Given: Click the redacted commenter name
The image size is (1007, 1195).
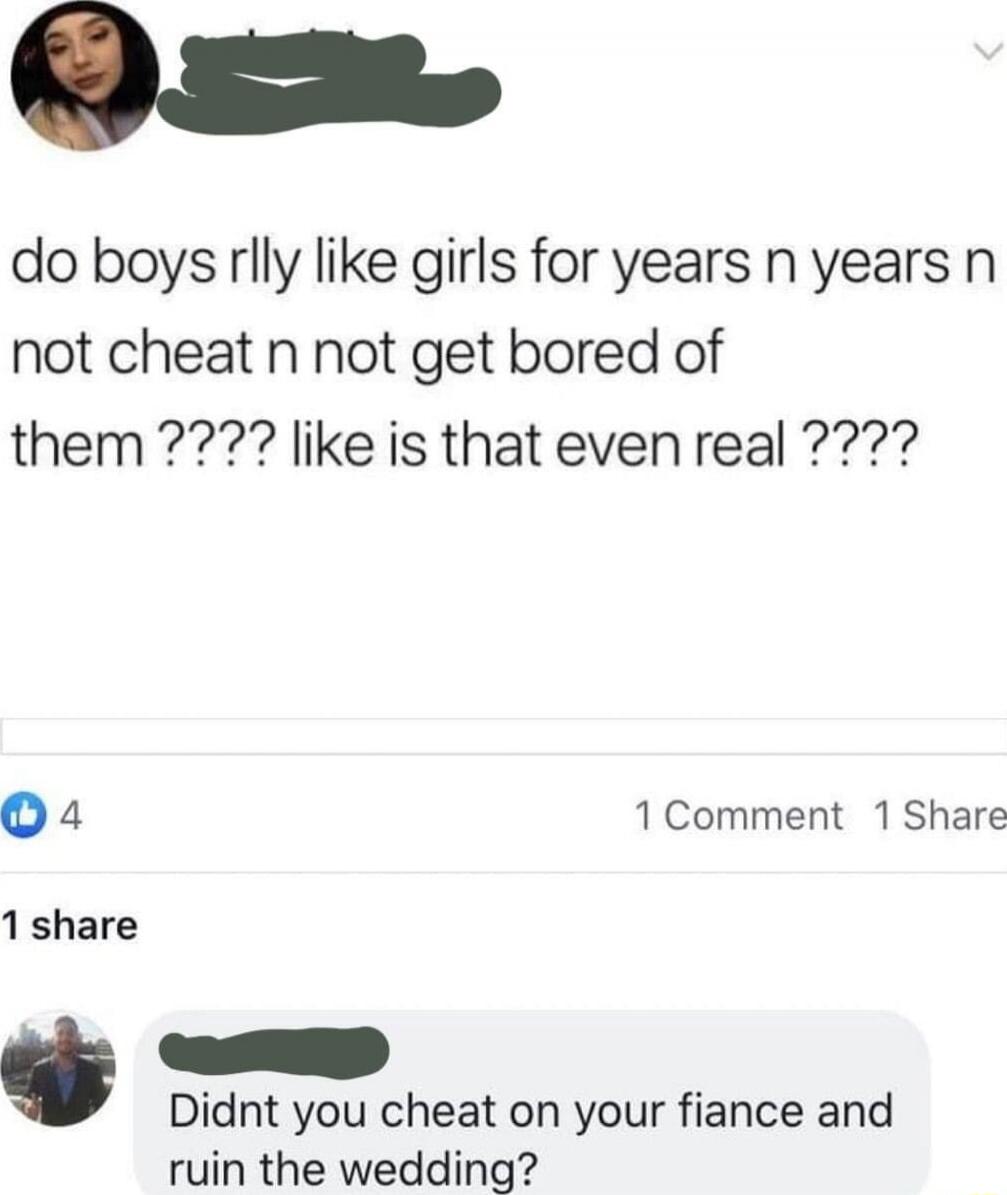Looking at the screenshot, I should point(274,1052).
